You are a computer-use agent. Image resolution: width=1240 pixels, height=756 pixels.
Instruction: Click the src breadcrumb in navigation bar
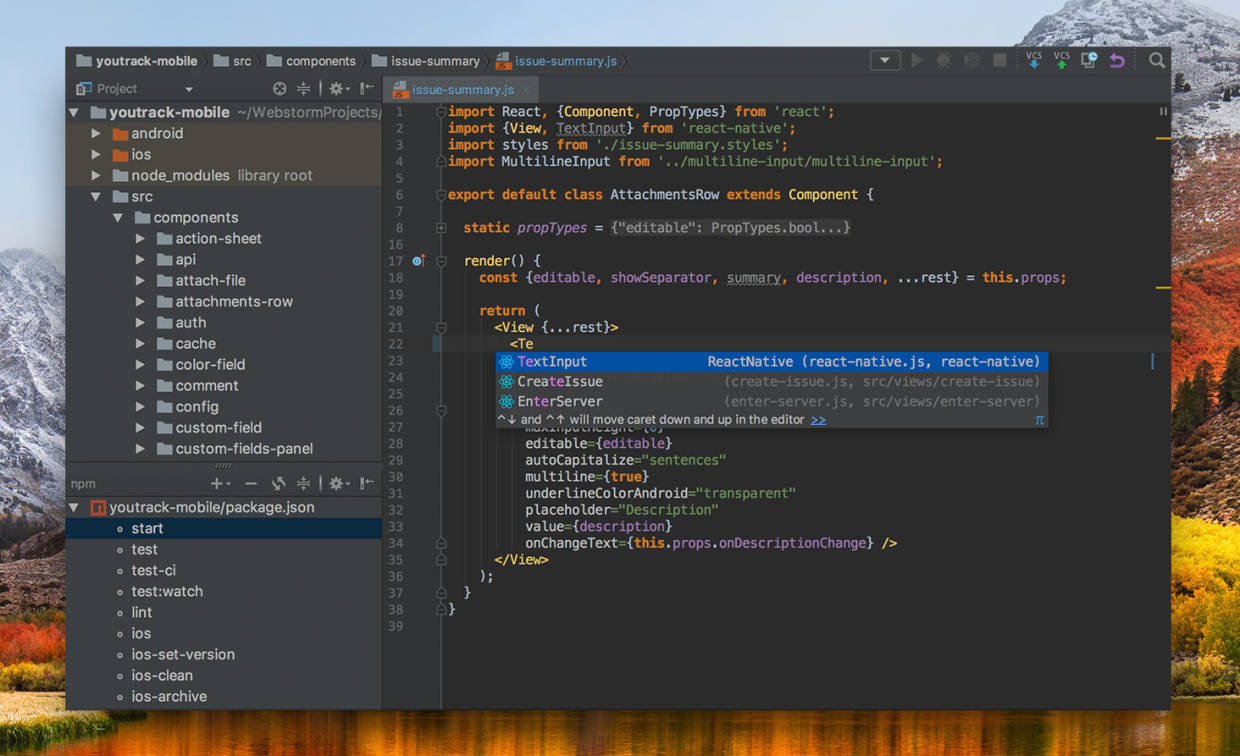point(241,61)
